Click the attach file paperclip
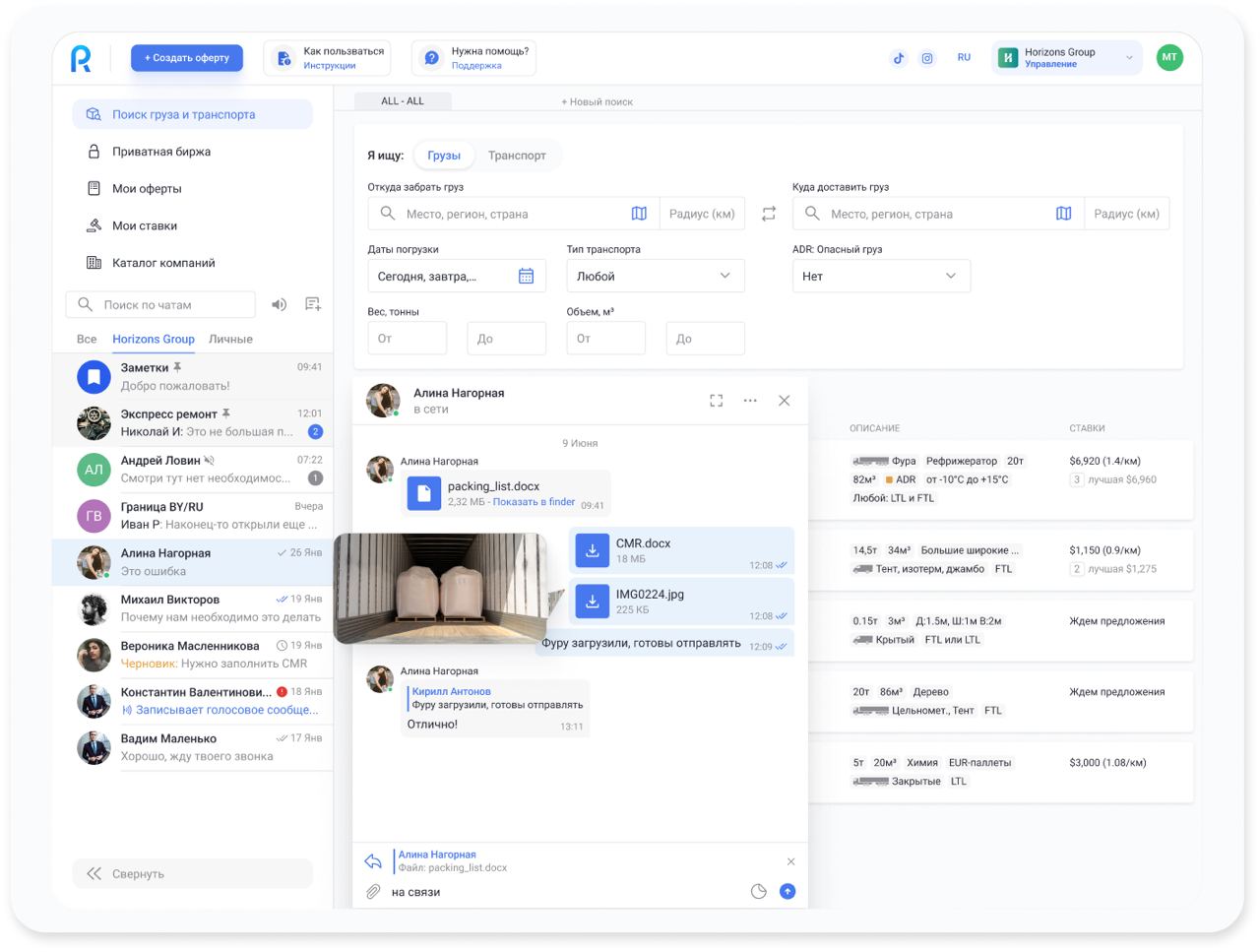This screenshot has height=952, width=1260. click(x=374, y=892)
